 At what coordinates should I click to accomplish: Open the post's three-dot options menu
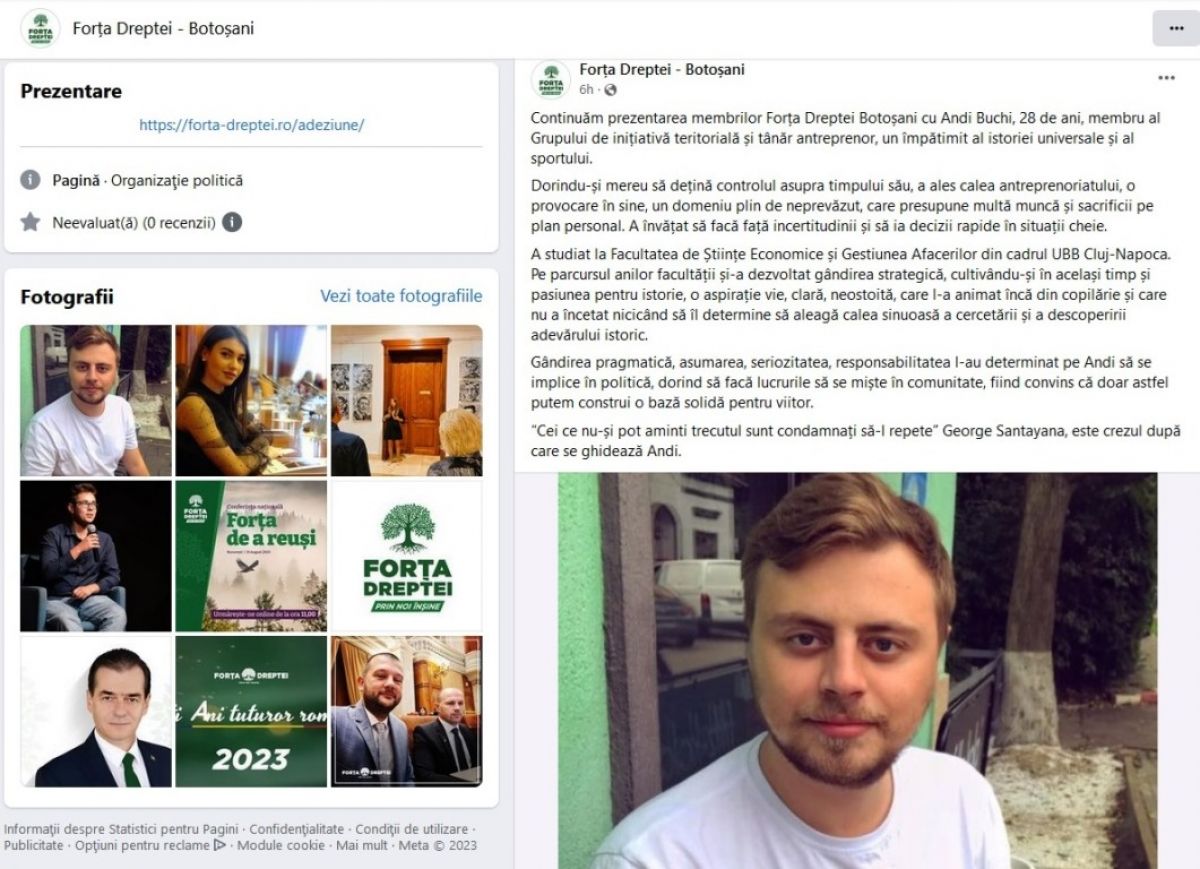(1166, 78)
